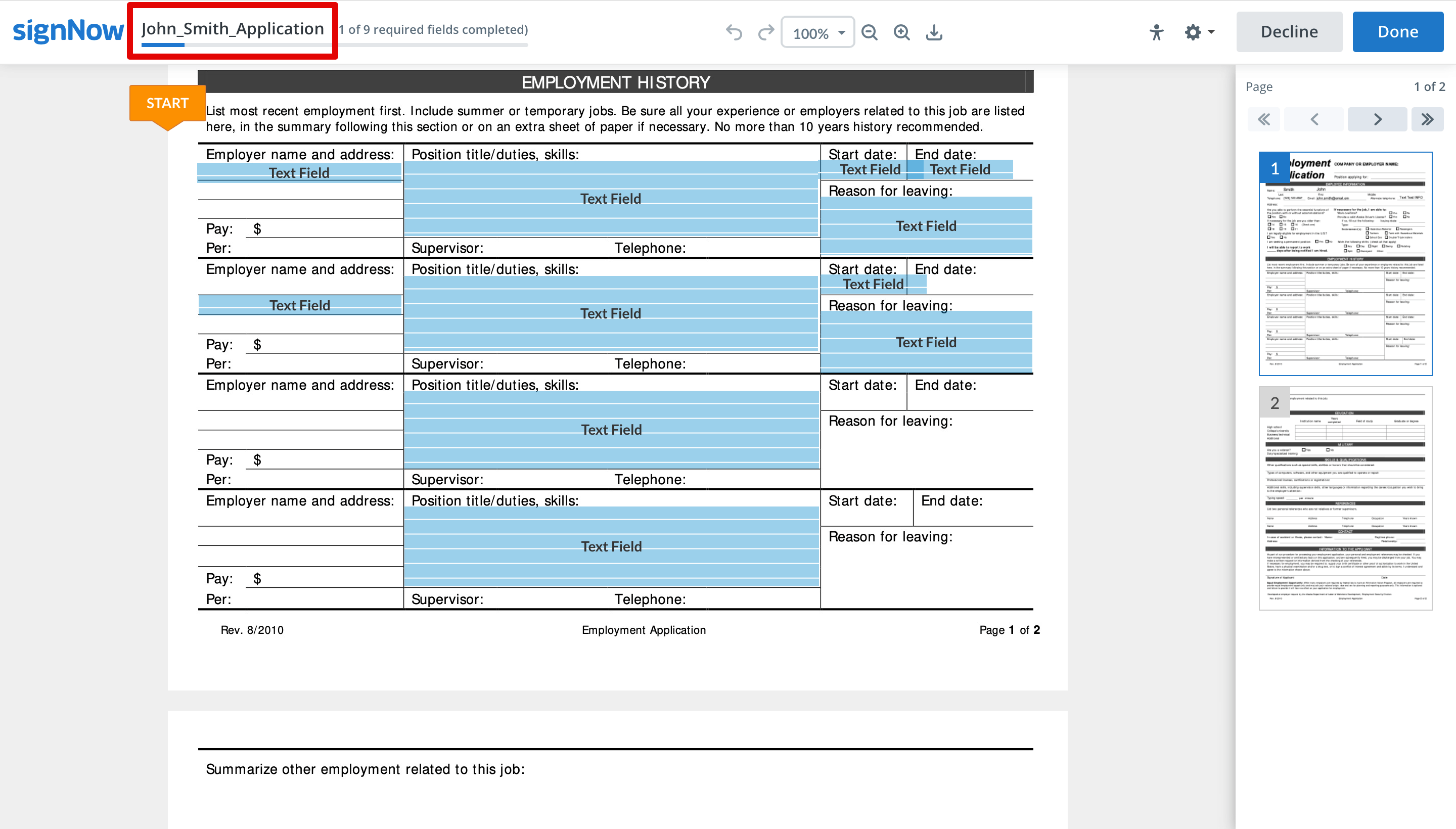
Task: Select page 1 thumbnail in sidebar
Action: [x=1345, y=264]
